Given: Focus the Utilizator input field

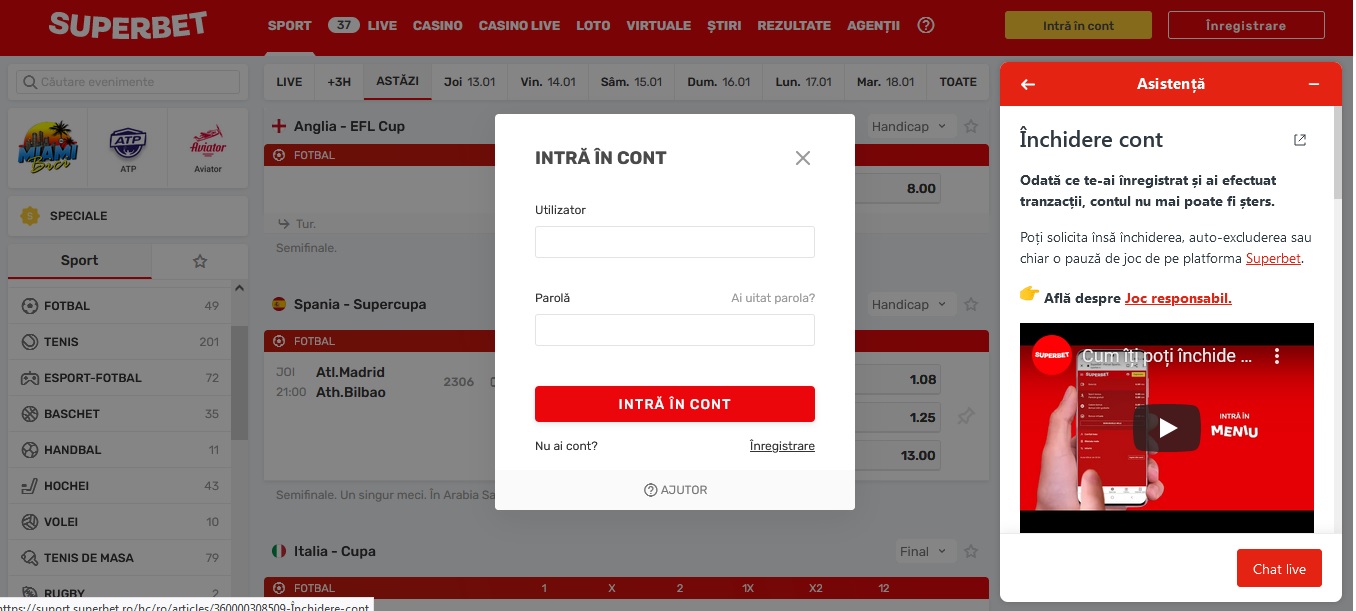Looking at the screenshot, I should pyautogui.click(x=675, y=242).
